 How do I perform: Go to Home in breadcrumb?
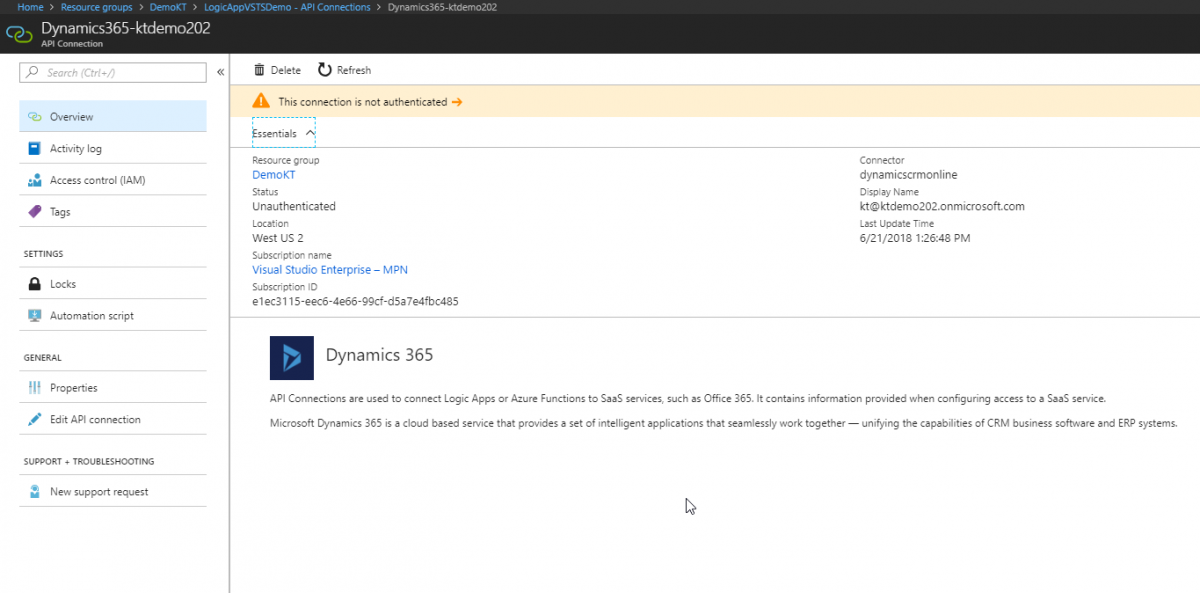[31, 7]
